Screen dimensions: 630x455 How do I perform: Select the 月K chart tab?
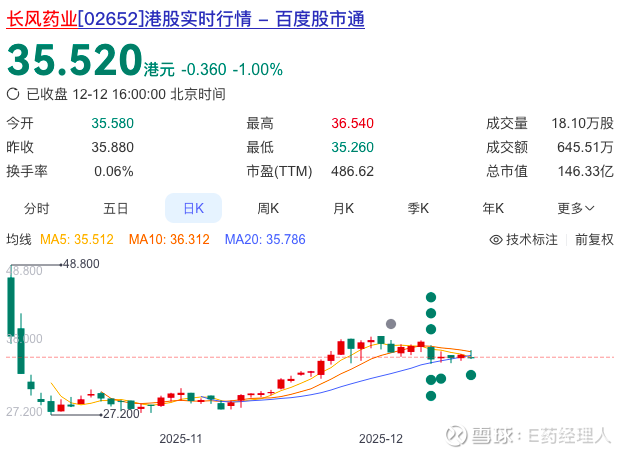pyautogui.click(x=344, y=209)
